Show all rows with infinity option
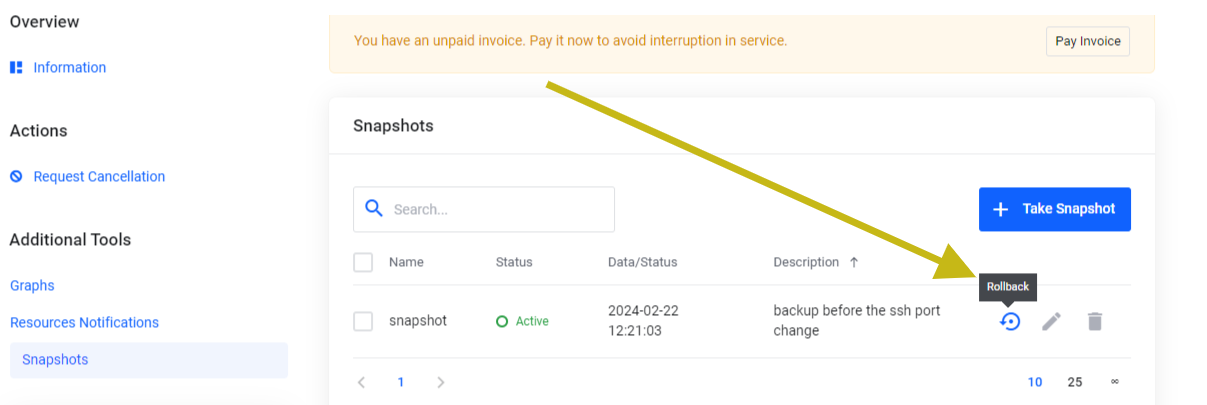 [1114, 382]
